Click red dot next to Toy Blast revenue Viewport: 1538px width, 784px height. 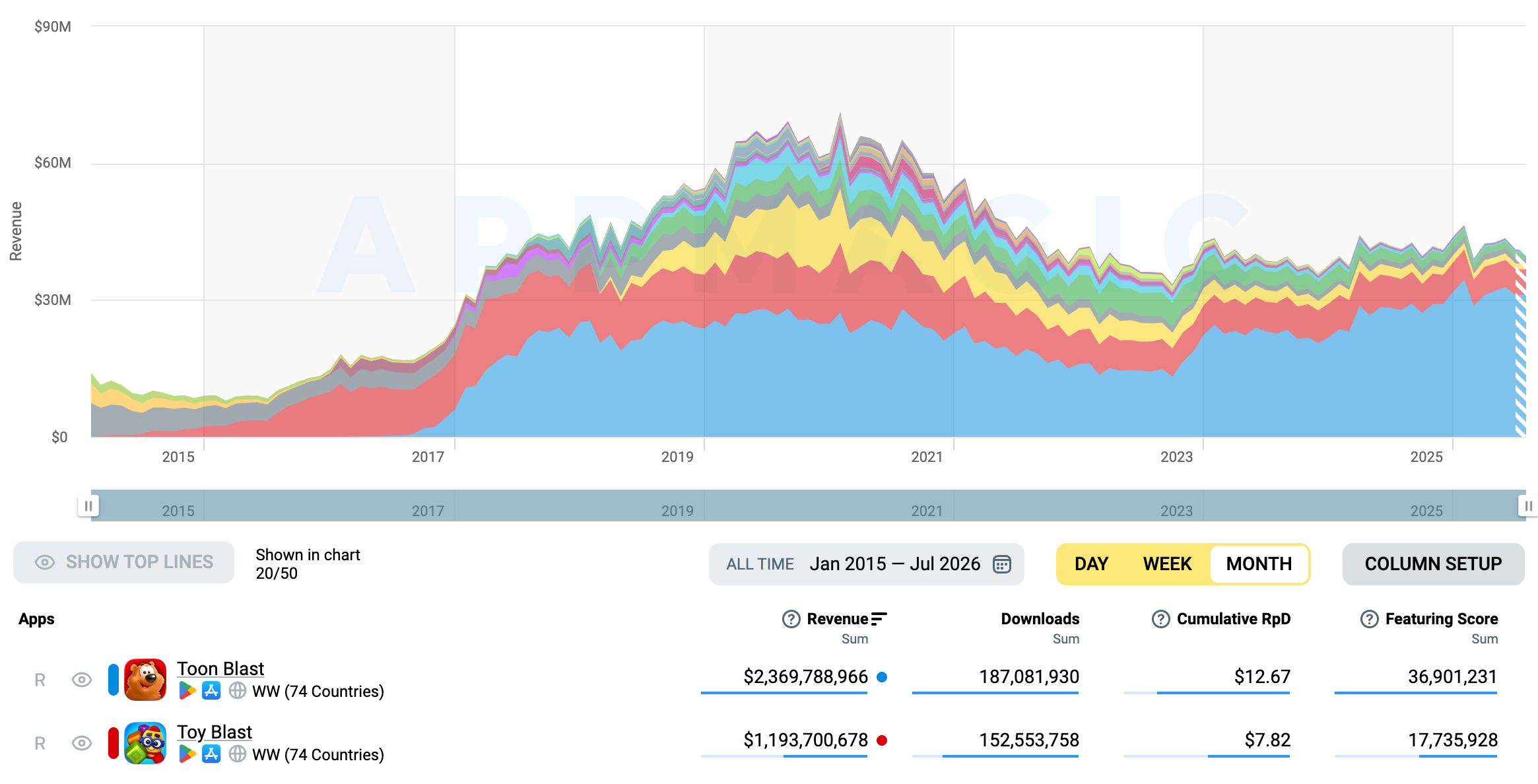click(881, 740)
